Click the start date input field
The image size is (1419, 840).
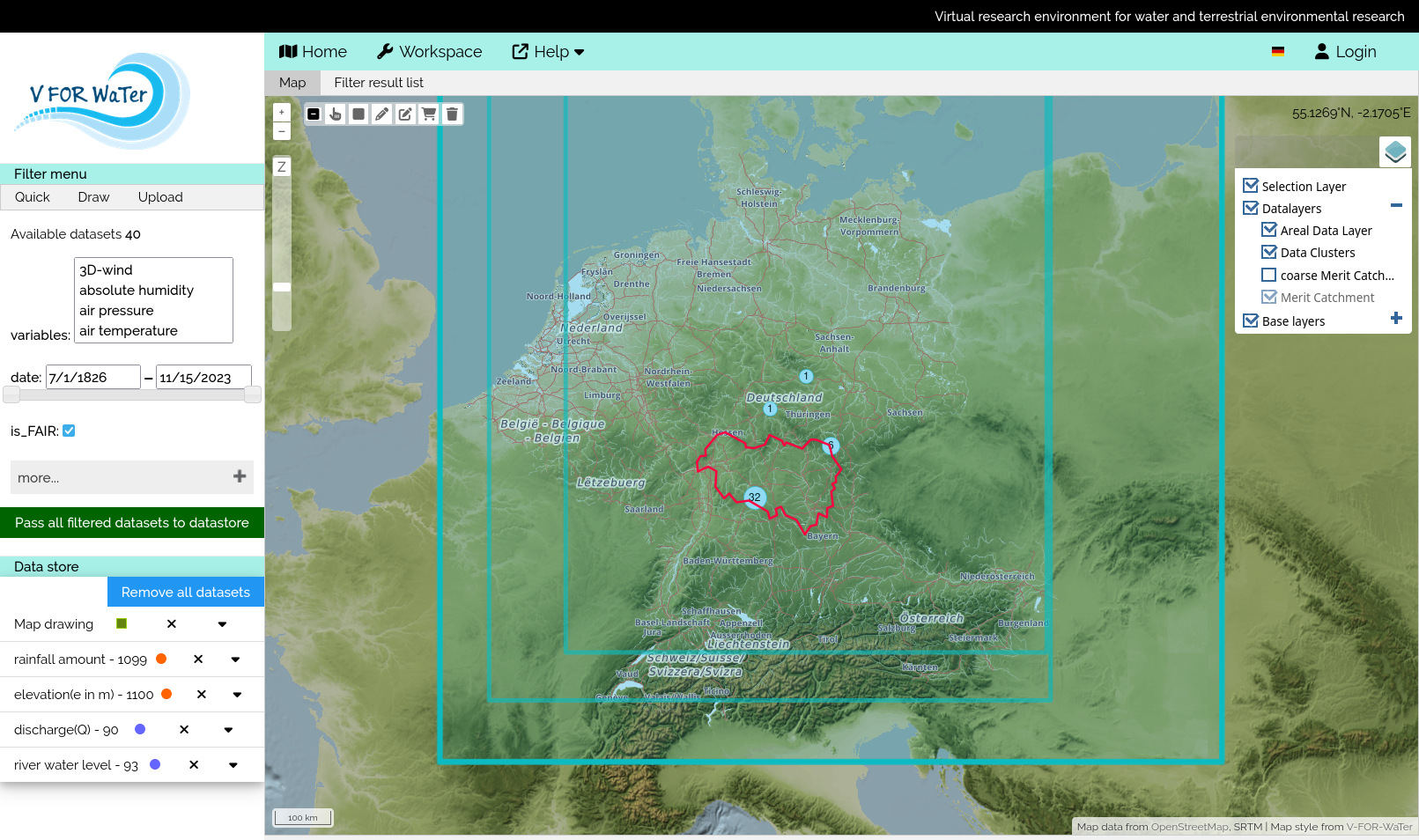[x=92, y=378]
